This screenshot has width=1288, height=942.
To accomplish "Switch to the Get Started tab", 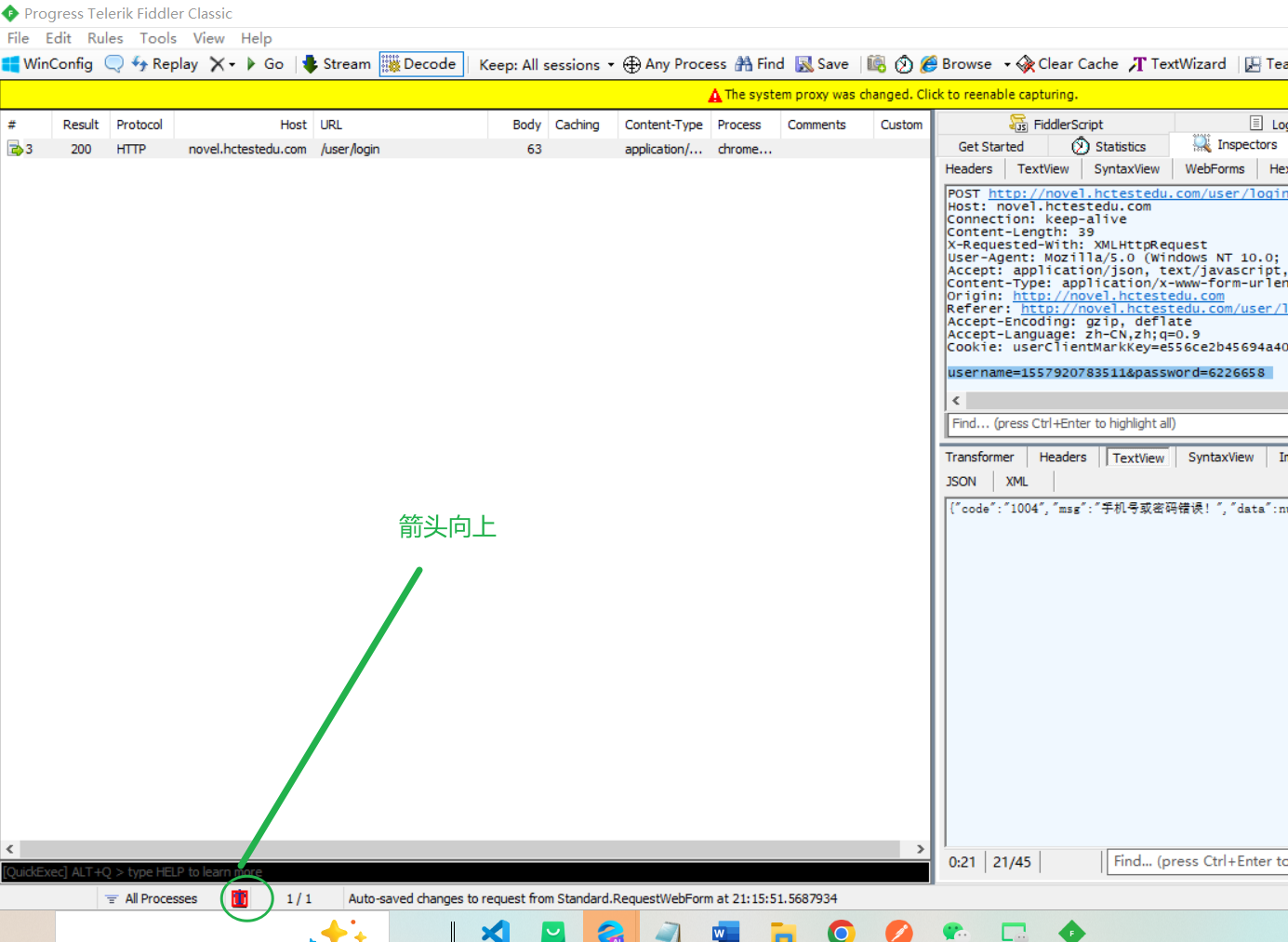I will click(x=991, y=146).
